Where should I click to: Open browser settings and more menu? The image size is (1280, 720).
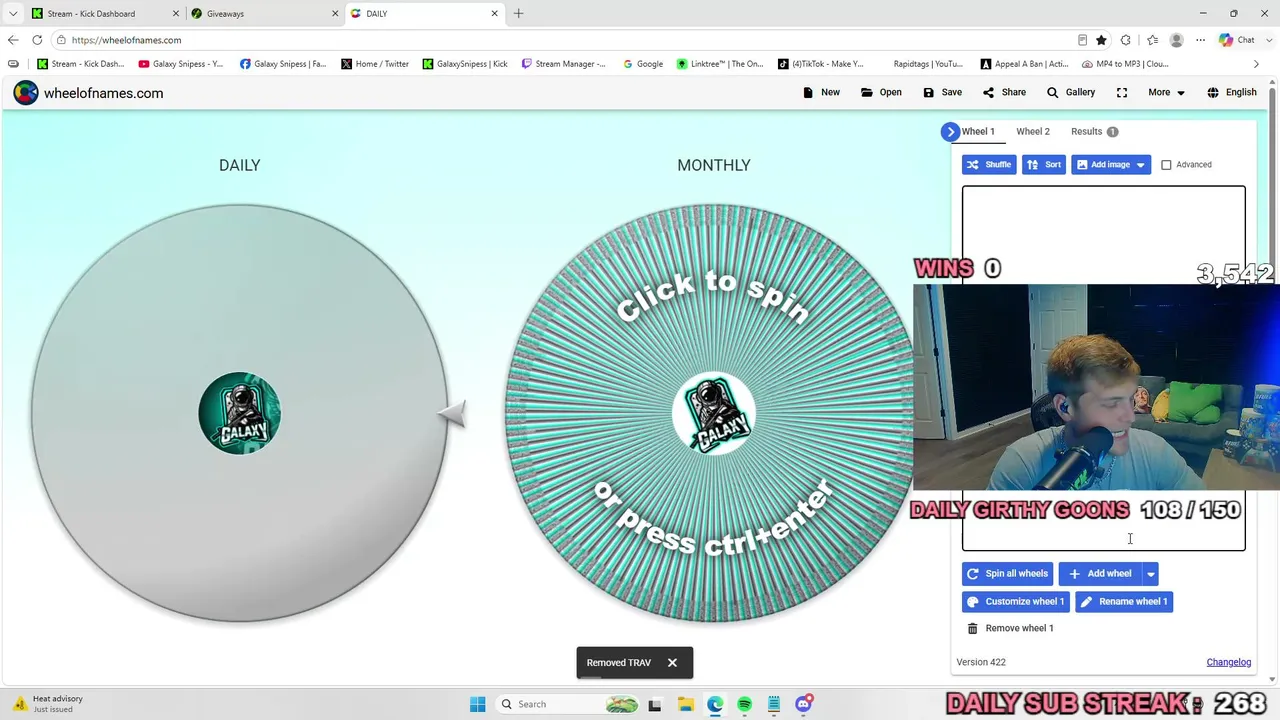pos(1201,40)
